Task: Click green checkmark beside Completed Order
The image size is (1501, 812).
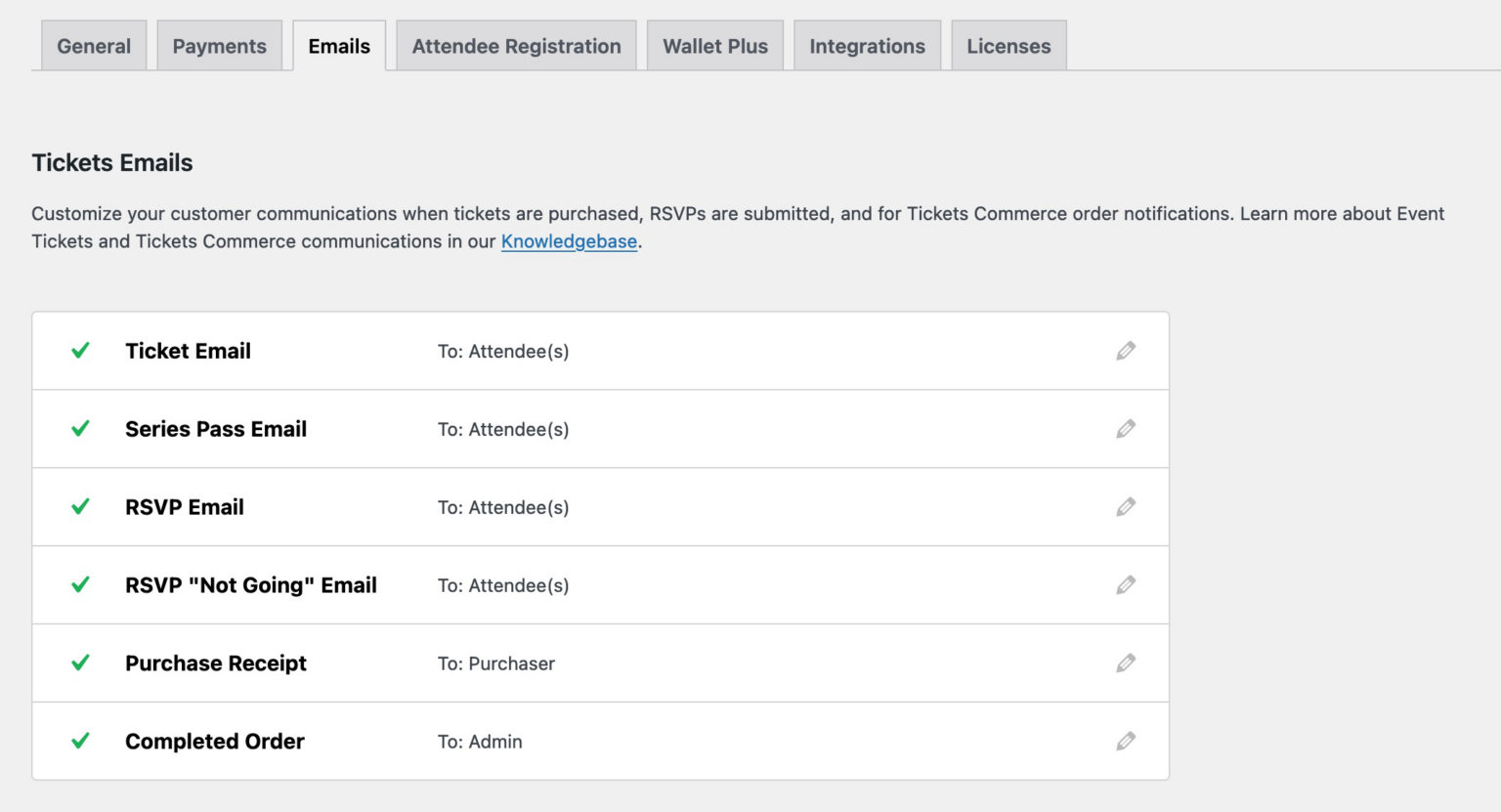Action: 80,742
